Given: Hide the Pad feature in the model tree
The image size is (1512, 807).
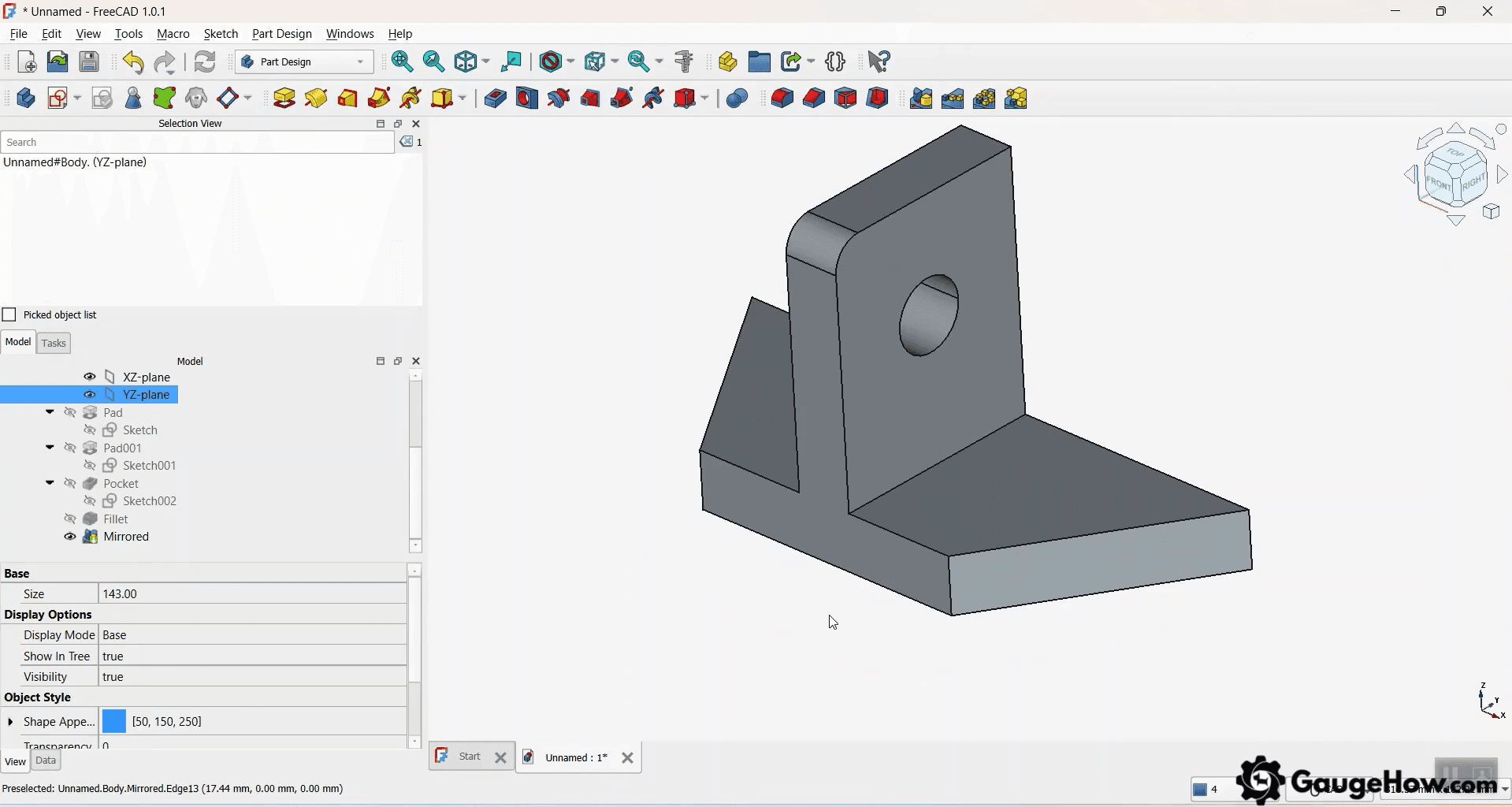Looking at the screenshot, I should click(70, 411).
